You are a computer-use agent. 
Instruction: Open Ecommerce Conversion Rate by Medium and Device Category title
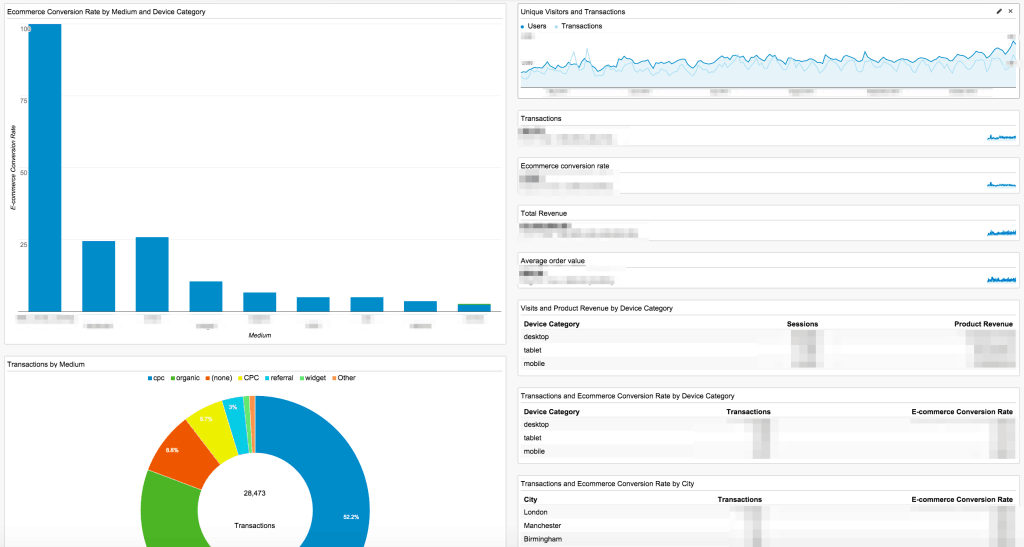pyautogui.click(x=106, y=12)
